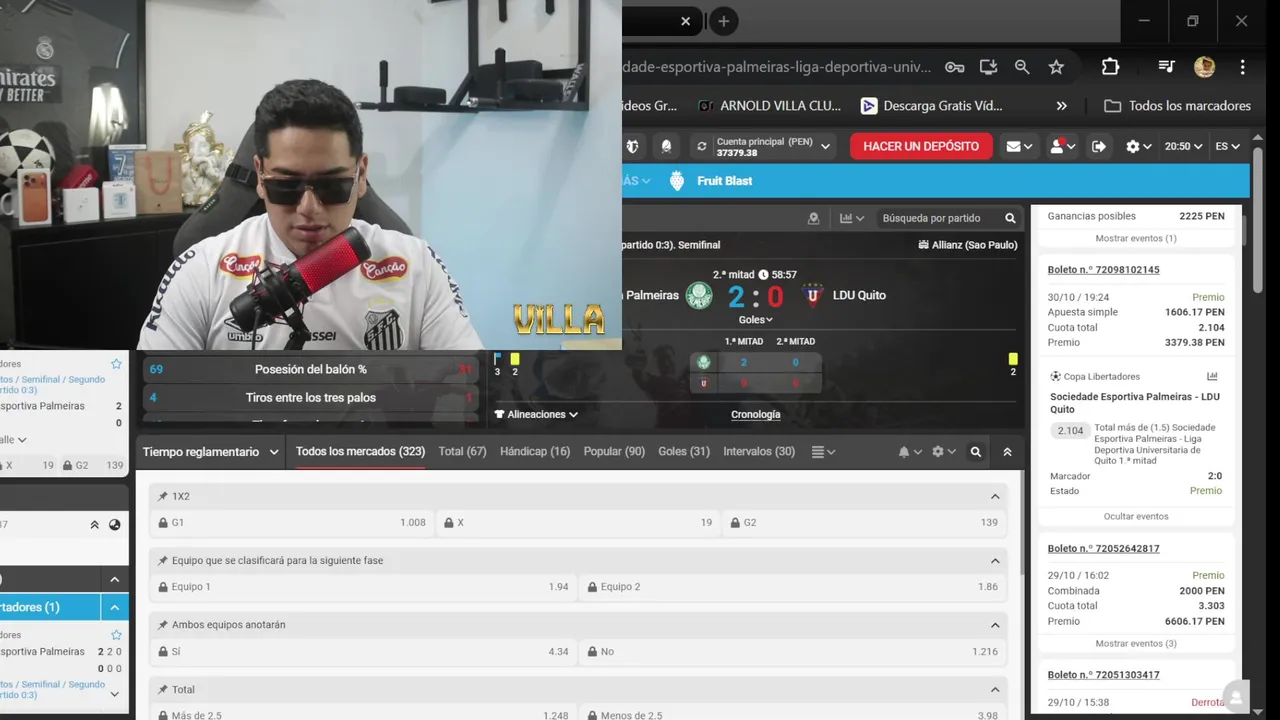This screenshot has height=720, width=1280.
Task: Refresh the Cuenta principal balance
Action: [702, 146]
